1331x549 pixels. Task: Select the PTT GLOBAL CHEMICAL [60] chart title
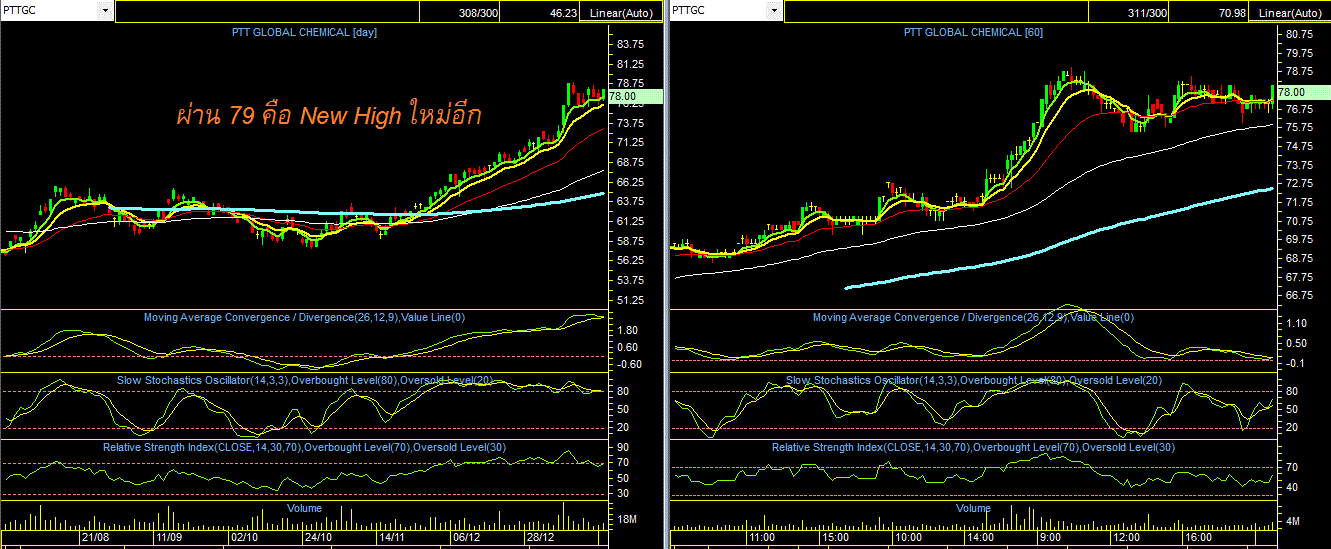(x=973, y=32)
